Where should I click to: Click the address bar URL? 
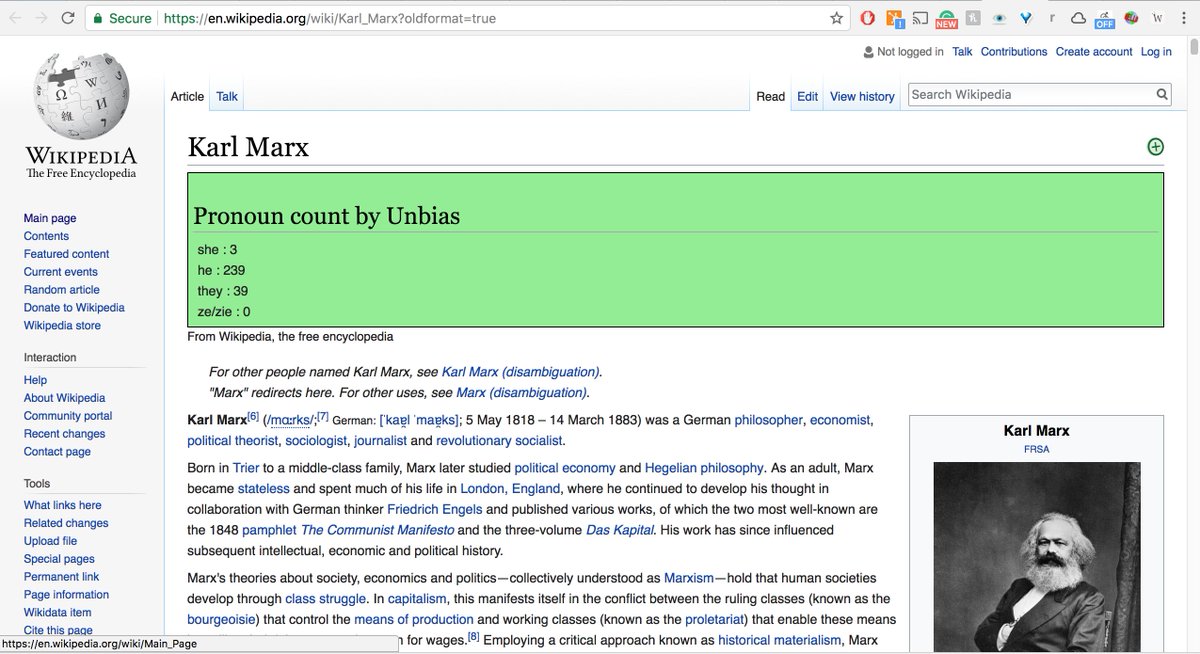coord(329,18)
